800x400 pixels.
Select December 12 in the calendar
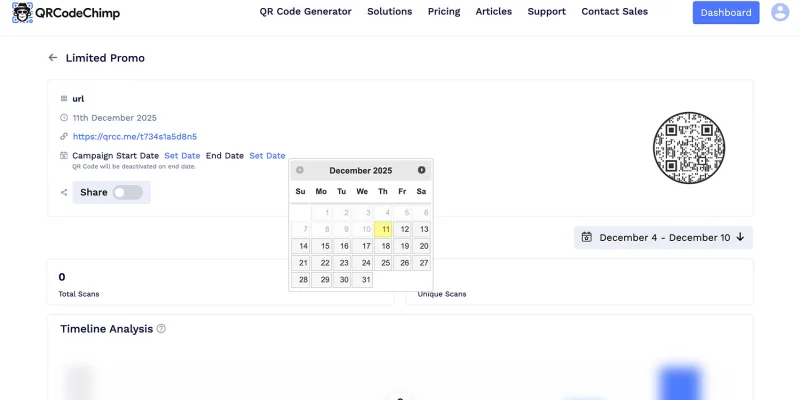coord(403,229)
